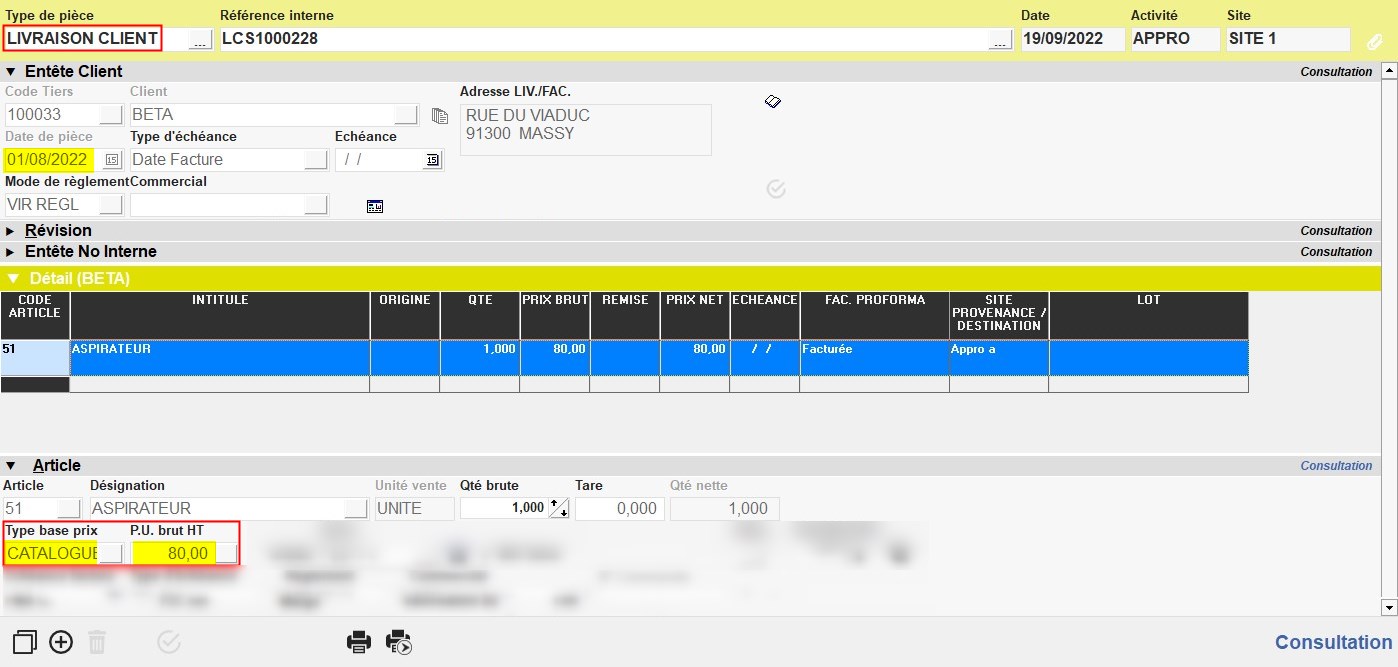Click the Qté brute stepper arrows

(559, 509)
